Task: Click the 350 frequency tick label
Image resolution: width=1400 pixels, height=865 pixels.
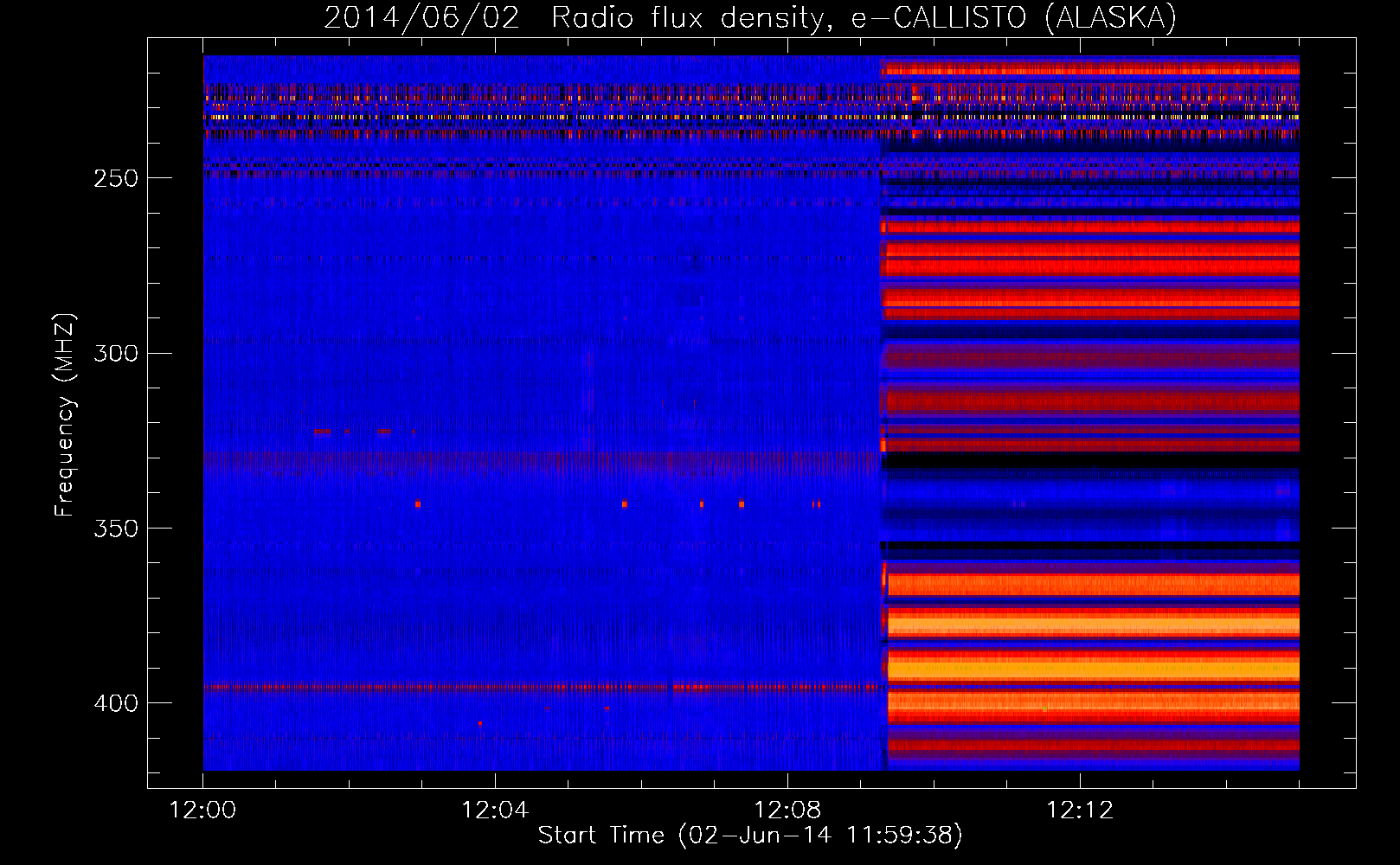Action: [x=115, y=529]
